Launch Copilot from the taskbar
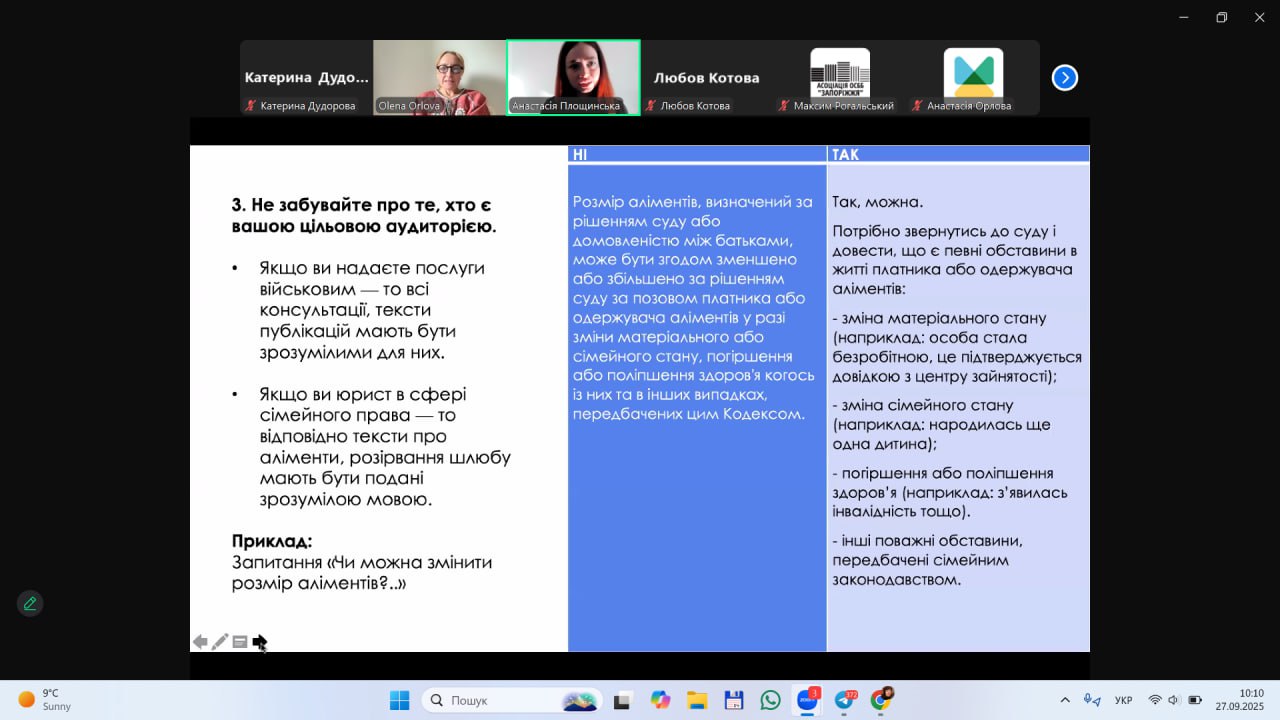This screenshot has height=720, width=1280. [660, 700]
